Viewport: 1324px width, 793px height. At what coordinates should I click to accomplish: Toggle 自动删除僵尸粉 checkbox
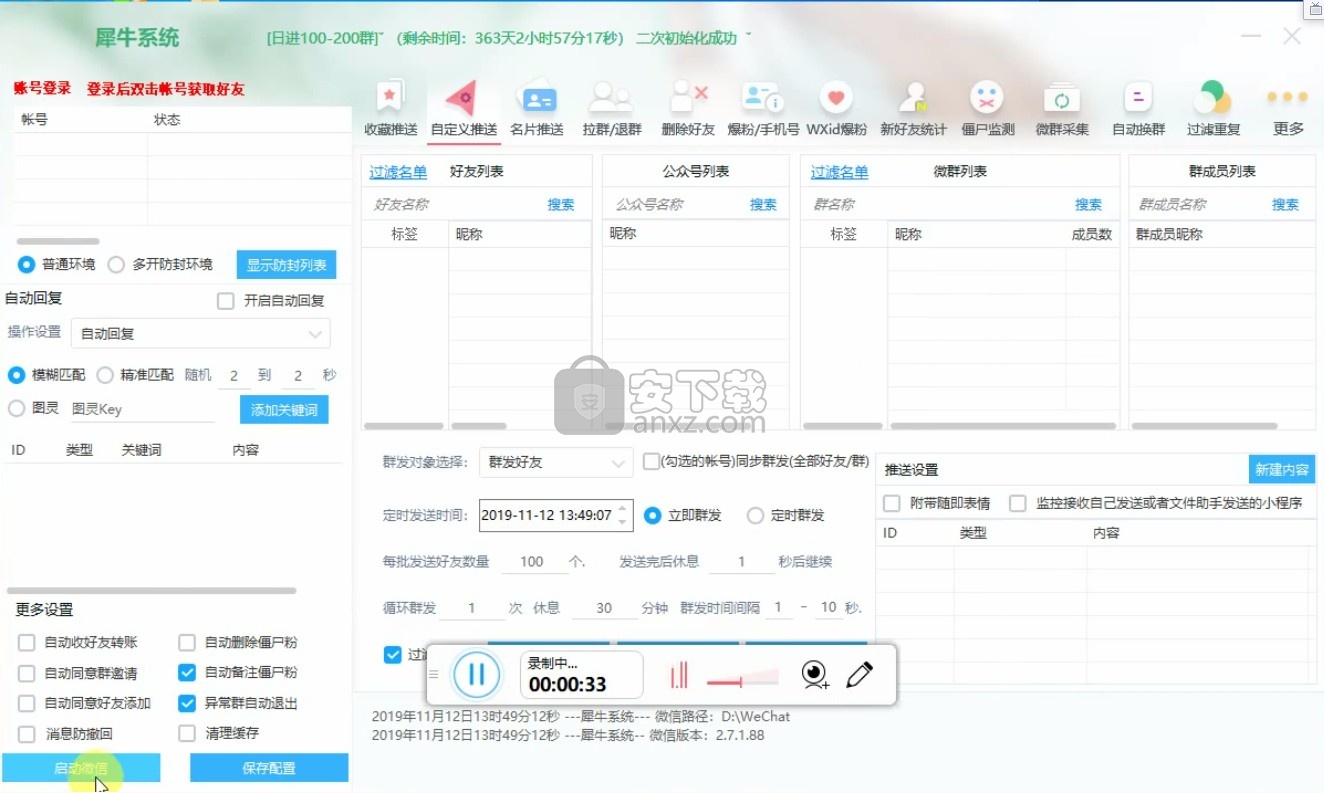pyautogui.click(x=187, y=642)
